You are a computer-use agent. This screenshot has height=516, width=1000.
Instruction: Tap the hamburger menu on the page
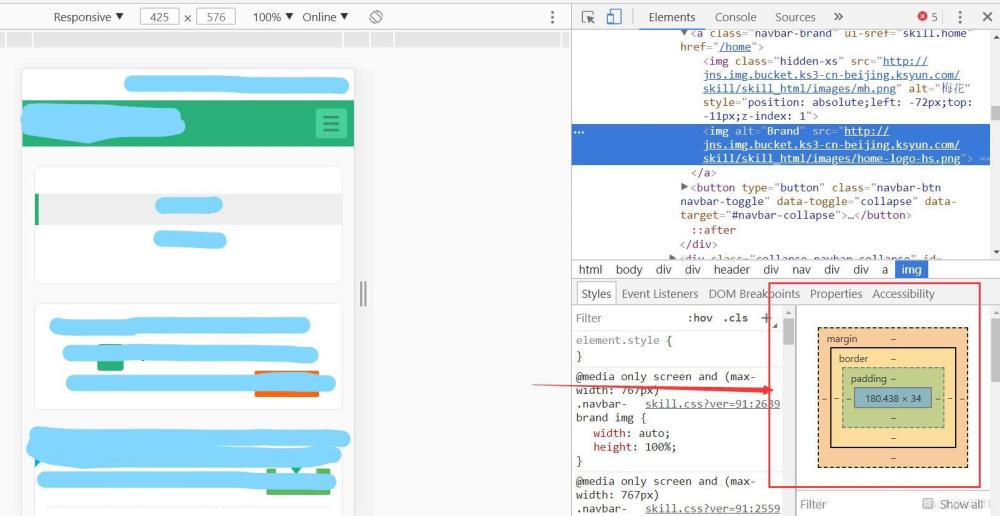click(x=331, y=123)
